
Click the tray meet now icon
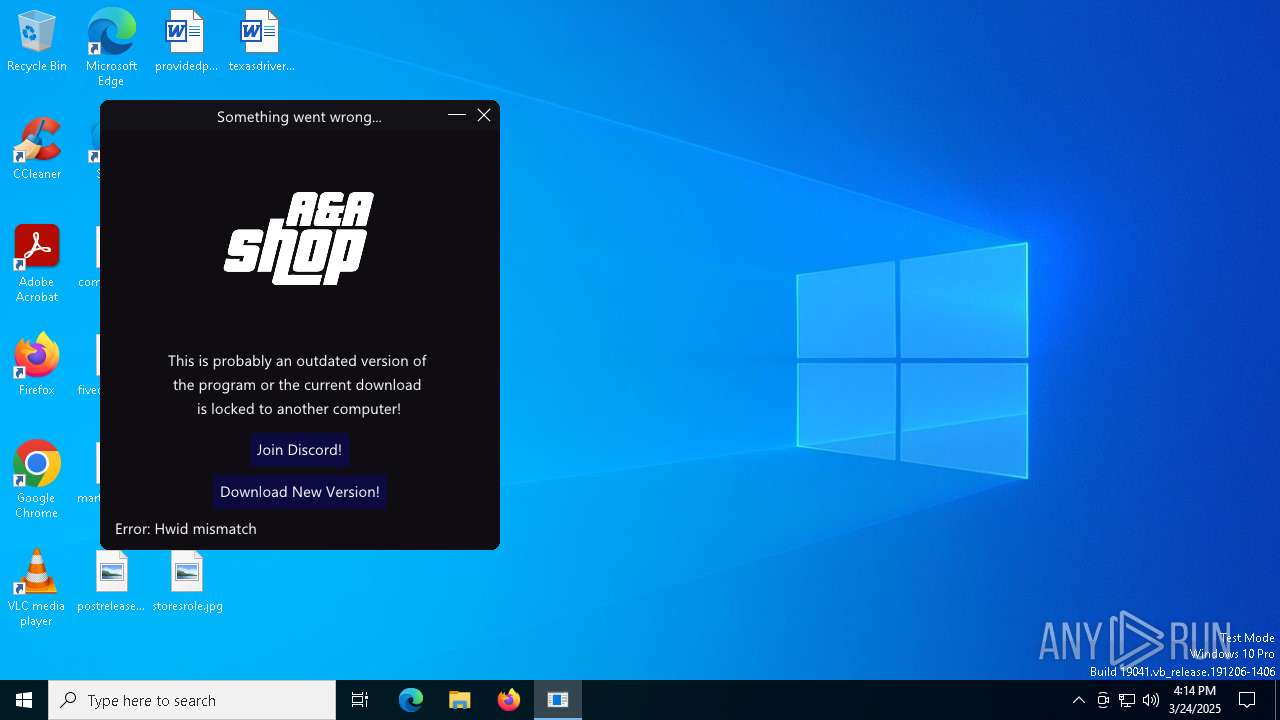1103,700
